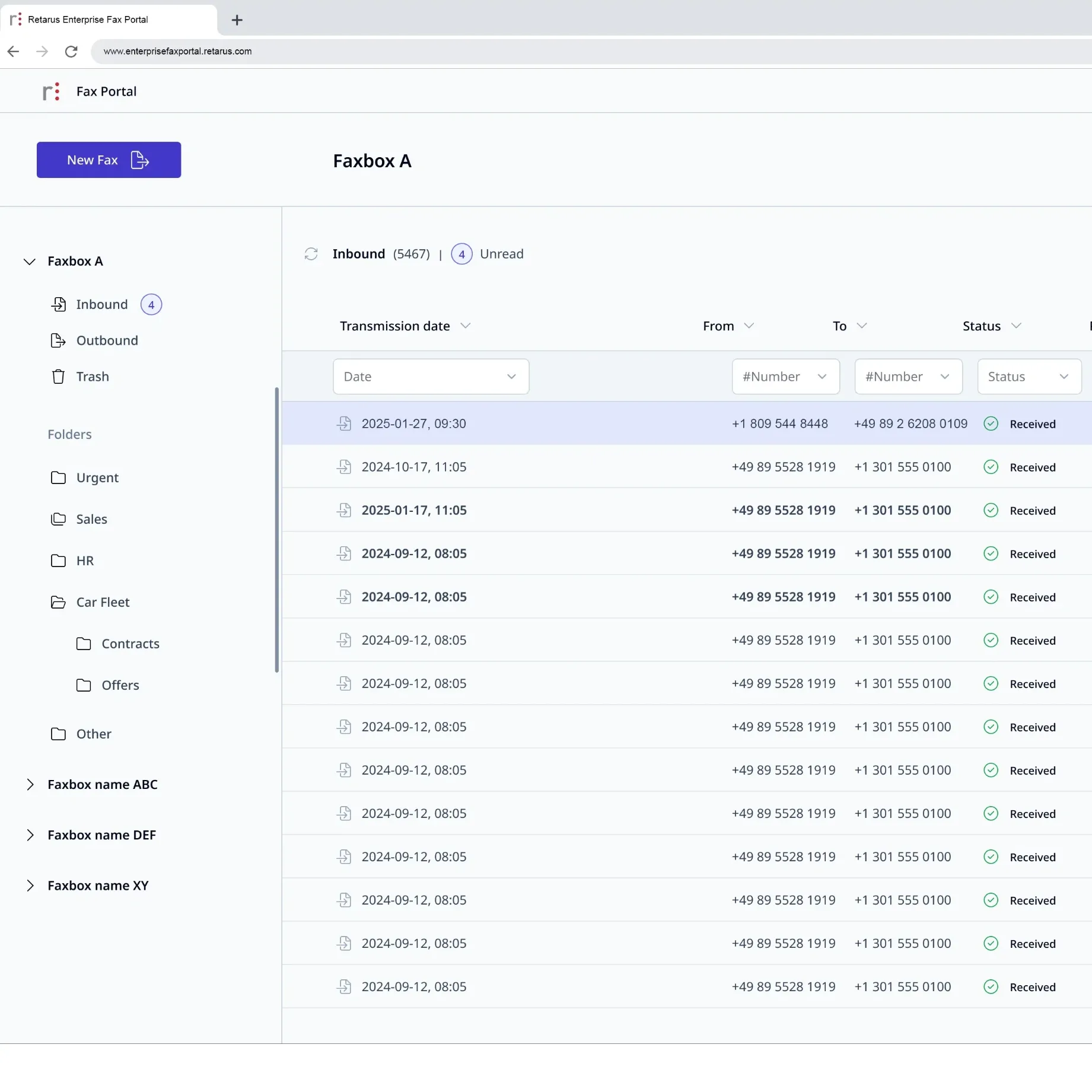
Task: Click the fax document icon on the 2025-01-27 row
Action: [345, 423]
